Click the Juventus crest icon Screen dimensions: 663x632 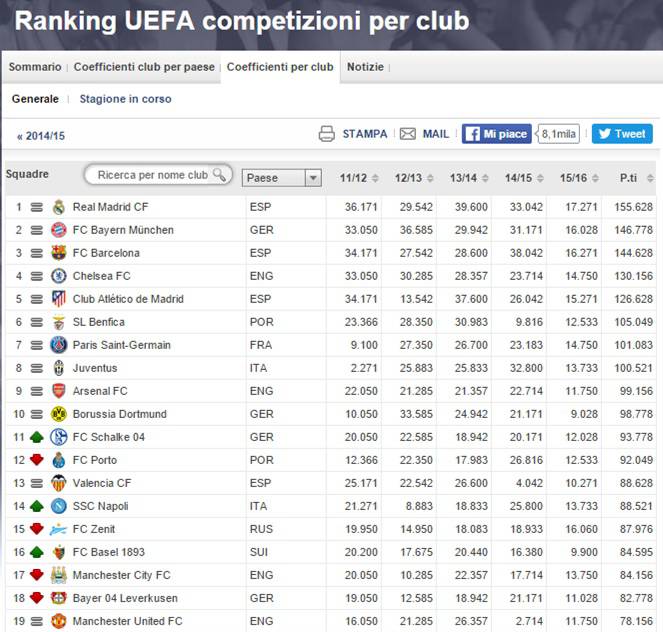tap(59, 368)
